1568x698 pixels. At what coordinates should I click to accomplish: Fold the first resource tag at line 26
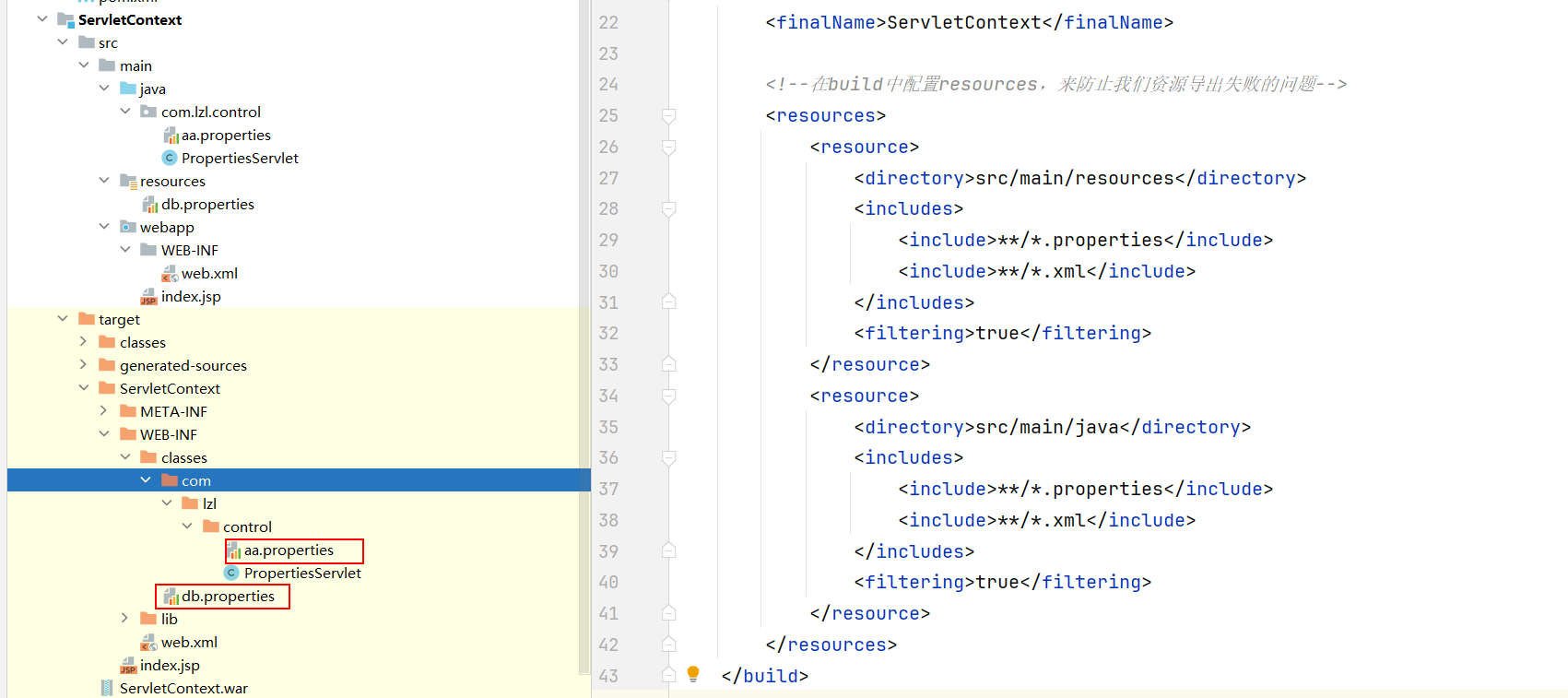(x=669, y=148)
